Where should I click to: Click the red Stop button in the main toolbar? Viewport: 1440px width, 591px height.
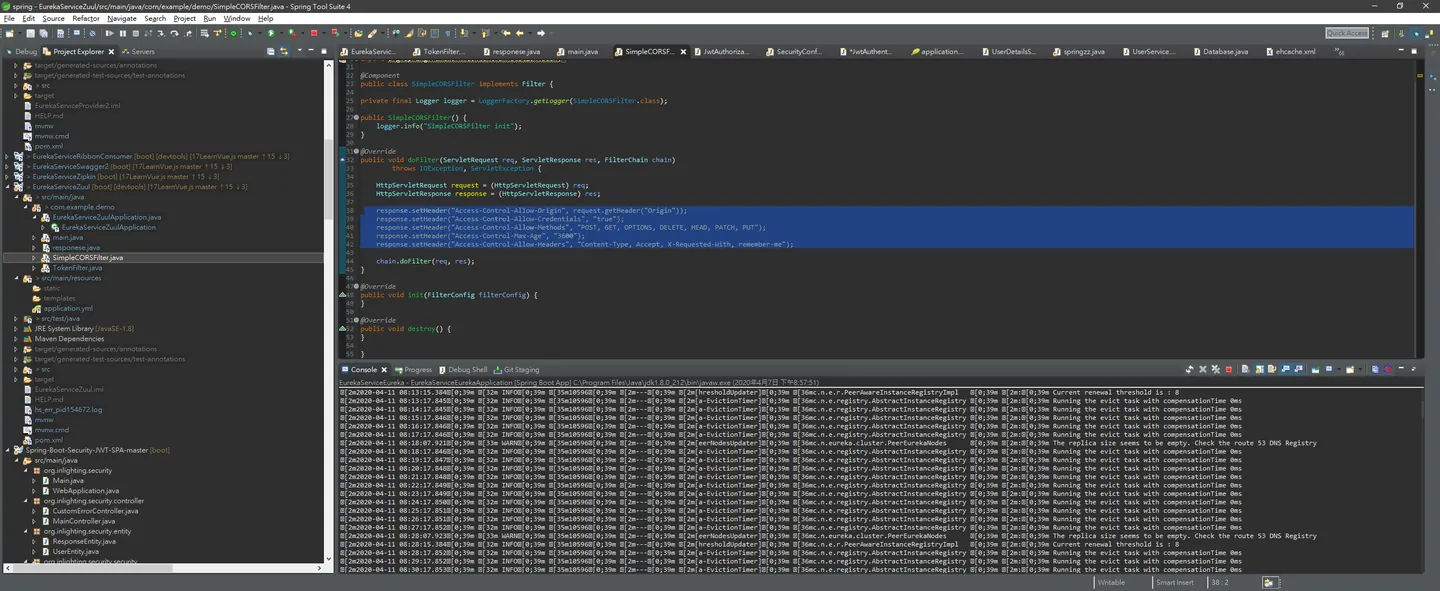point(314,33)
